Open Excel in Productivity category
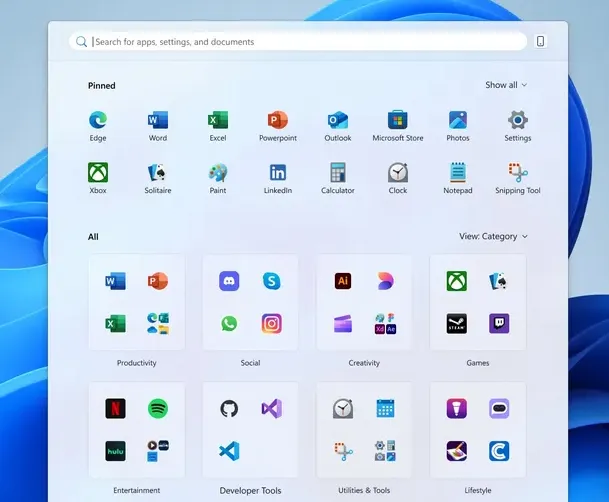 (115, 323)
